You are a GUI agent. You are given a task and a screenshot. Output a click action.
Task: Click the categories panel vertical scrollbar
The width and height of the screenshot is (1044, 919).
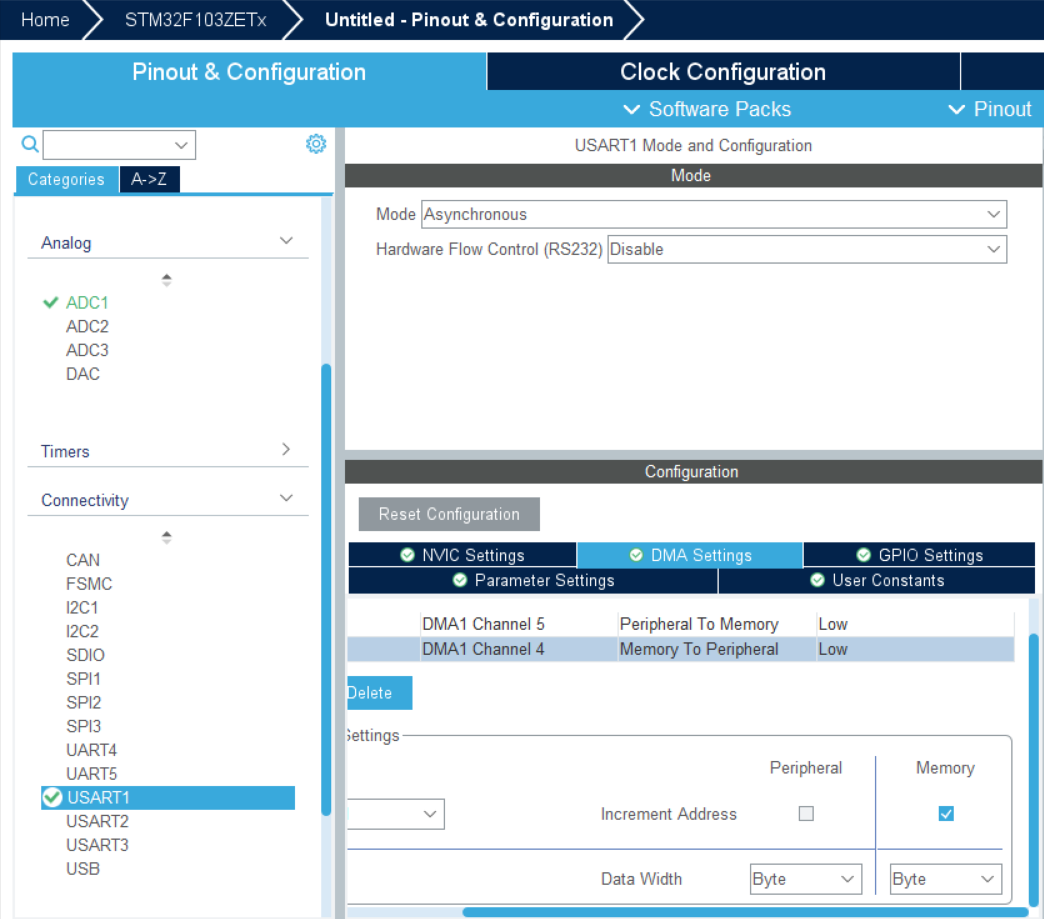coord(326,589)
